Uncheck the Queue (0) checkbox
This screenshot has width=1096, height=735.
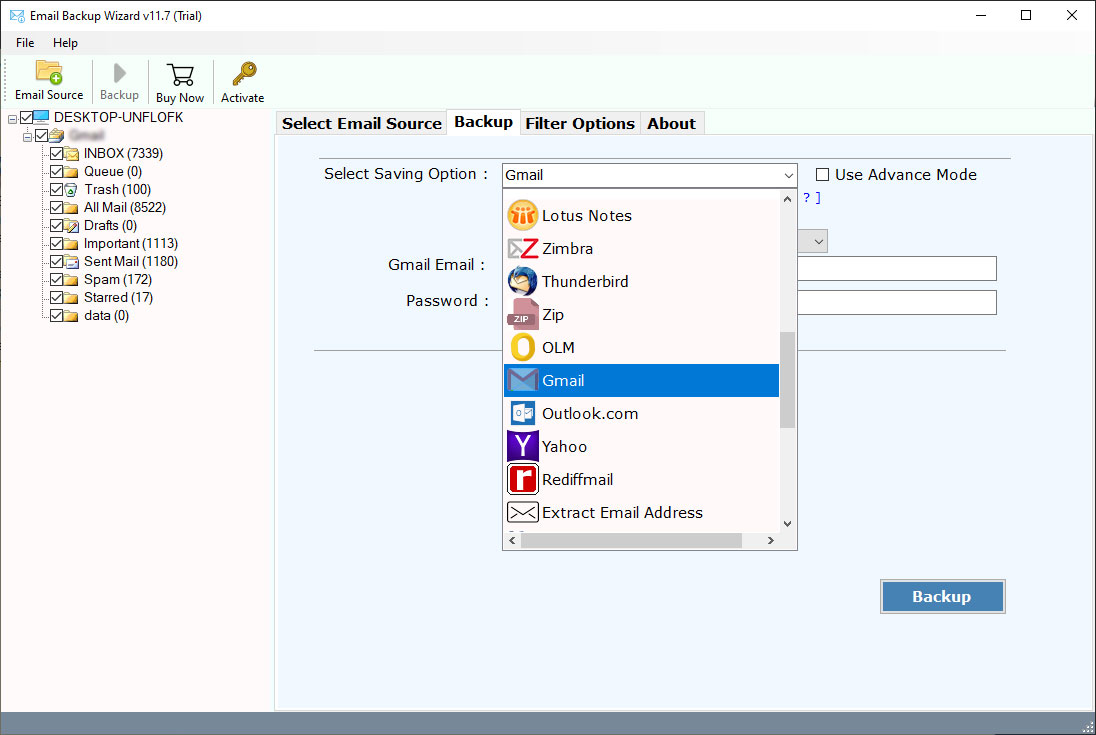[57, 171]
